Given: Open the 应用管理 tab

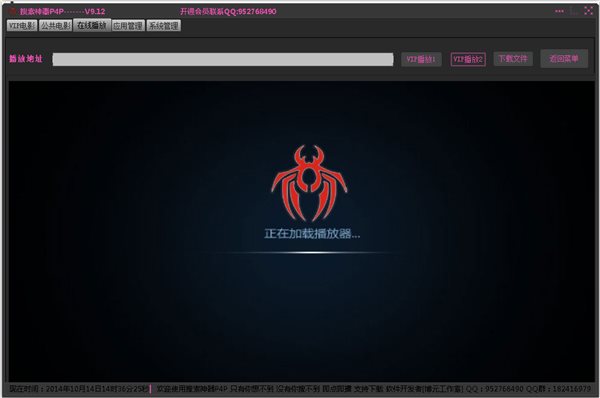Looking at the screenshot, I should [x=128, y=26].
